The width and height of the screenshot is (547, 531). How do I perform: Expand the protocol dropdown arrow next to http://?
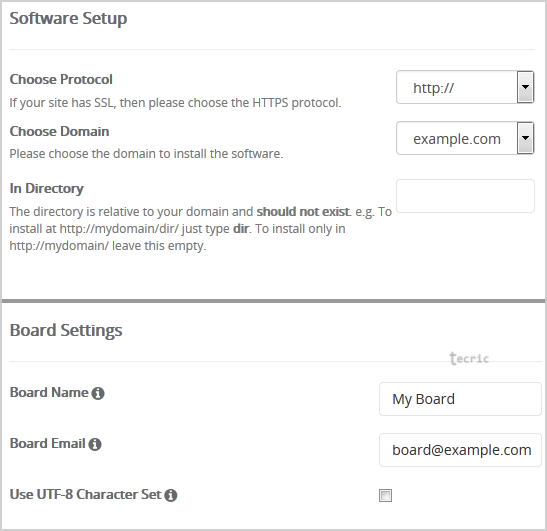click(x=525, y=87)
